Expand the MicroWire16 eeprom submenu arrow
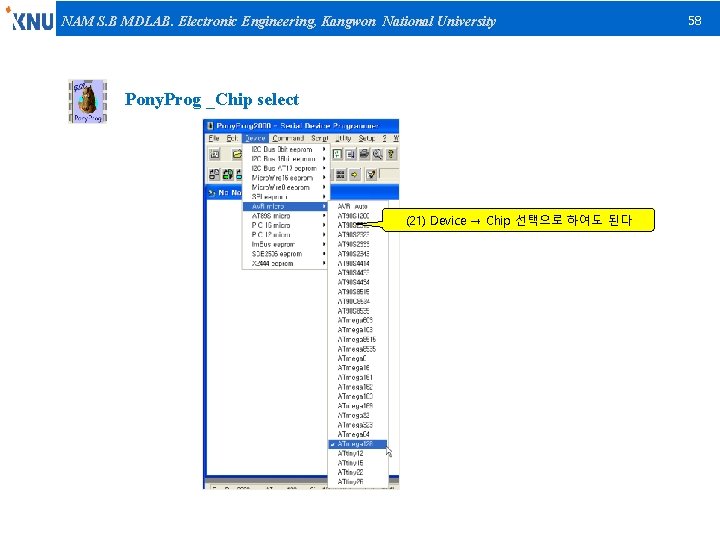Image resolution: width=720 pixels, height=540 pixels. pyautogui.click(x=324, y=178)
